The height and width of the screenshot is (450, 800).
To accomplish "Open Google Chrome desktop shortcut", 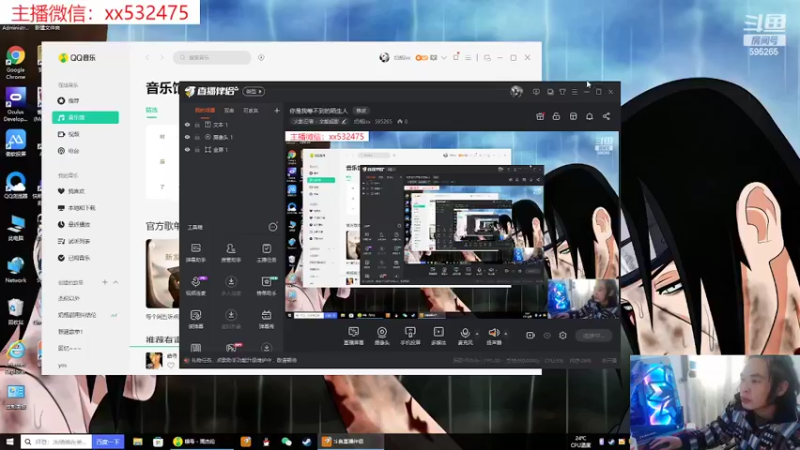I will click(x=16, y=62).
